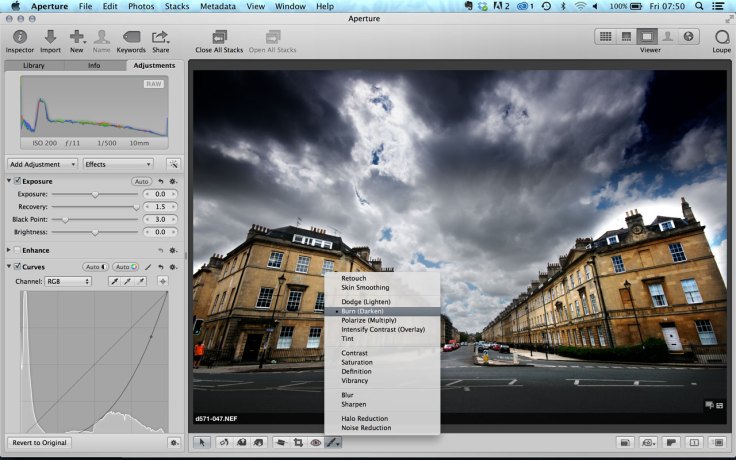Enable the Enhance adjustment checkbox
This screenshot has width=736, height=460.
tap(17, 250)
